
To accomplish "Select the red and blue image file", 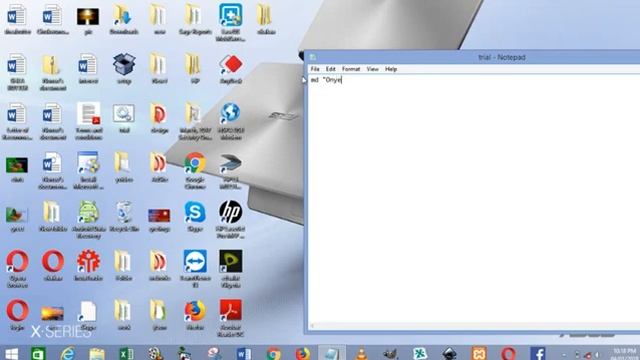I will [159, 215].
